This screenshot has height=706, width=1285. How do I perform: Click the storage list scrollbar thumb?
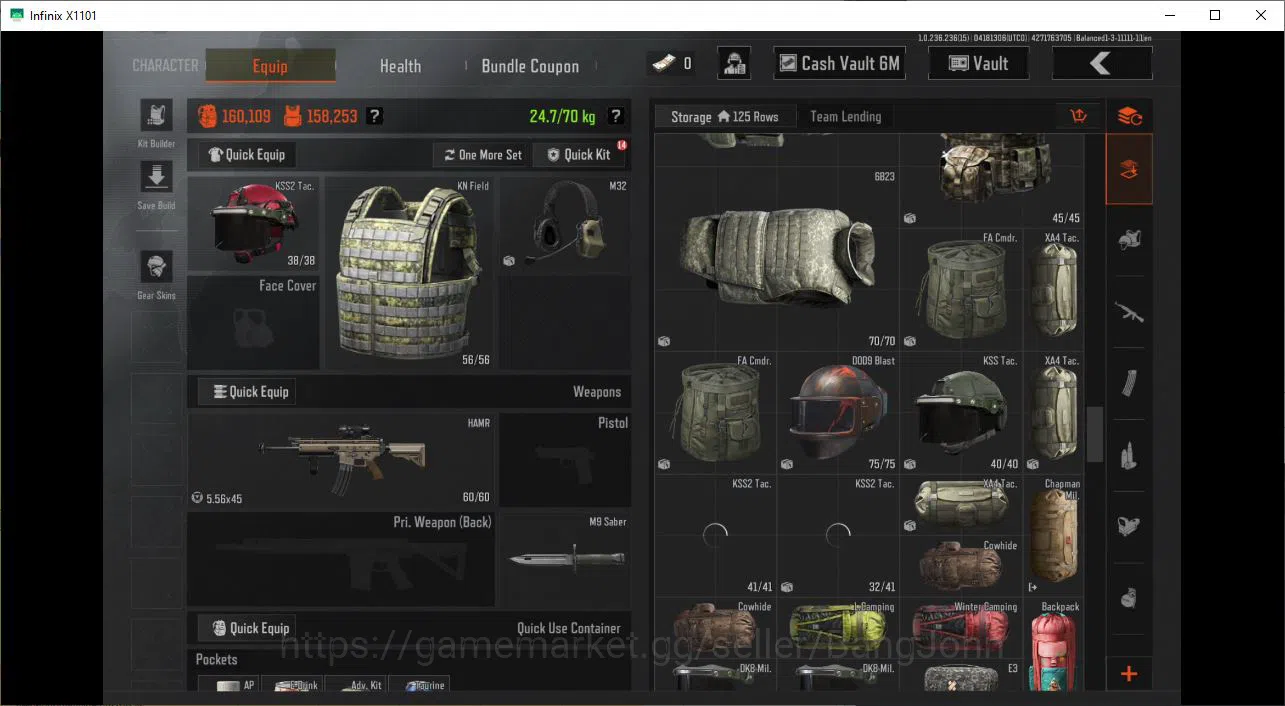click(x=1095, y=435)
